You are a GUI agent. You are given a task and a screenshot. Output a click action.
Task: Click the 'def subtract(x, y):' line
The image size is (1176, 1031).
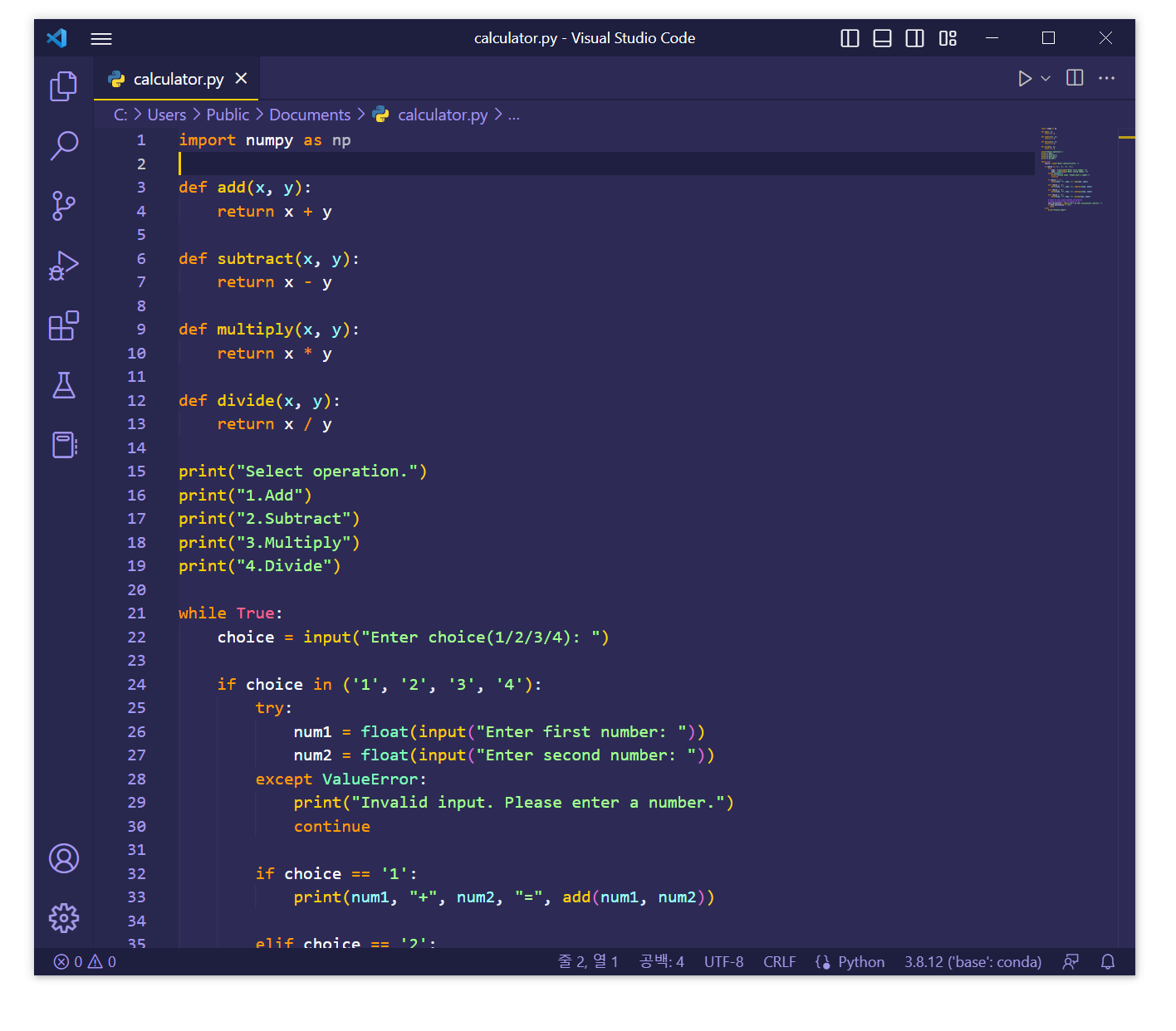tap(268, 259)
